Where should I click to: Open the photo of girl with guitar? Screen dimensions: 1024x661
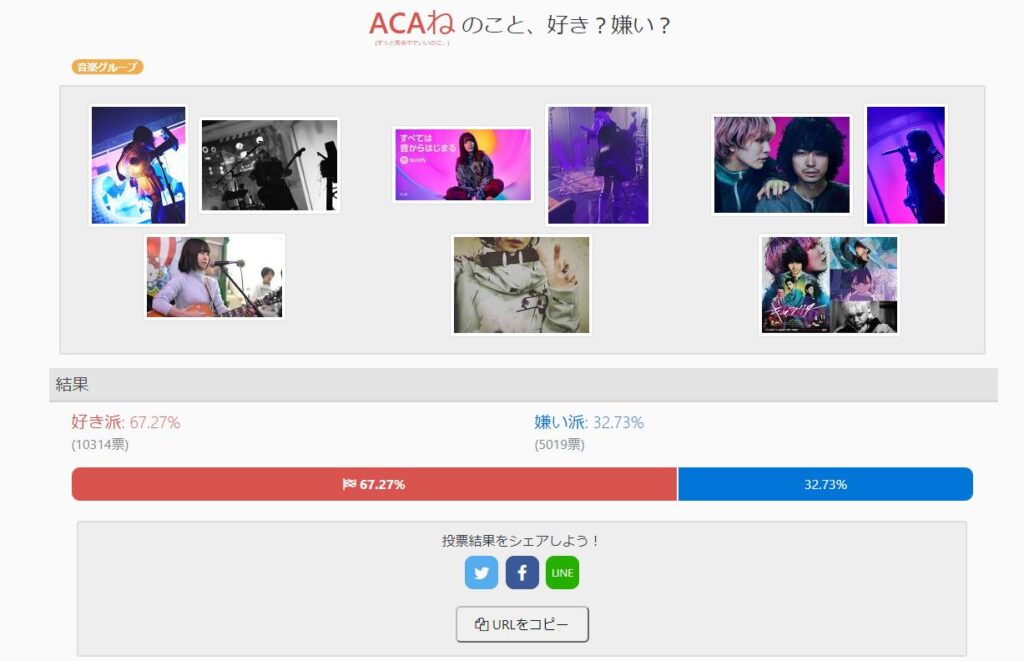click(x=215, y=277)
